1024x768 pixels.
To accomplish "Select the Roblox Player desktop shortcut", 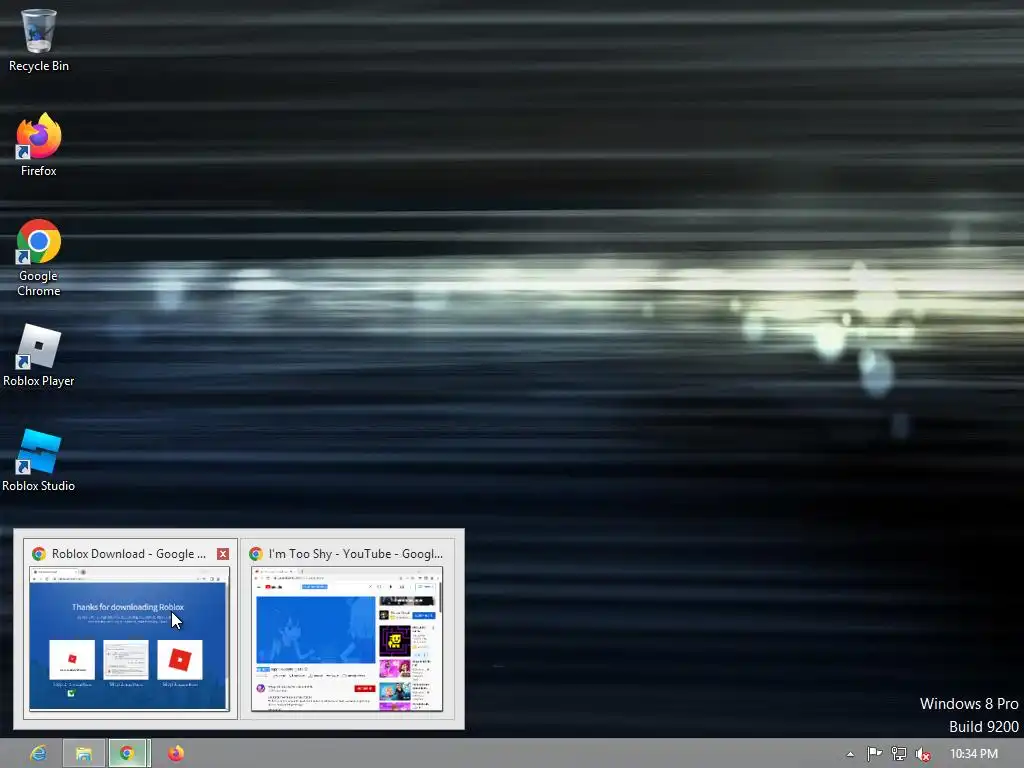I will pyautogui.click(x=39, y=356).
